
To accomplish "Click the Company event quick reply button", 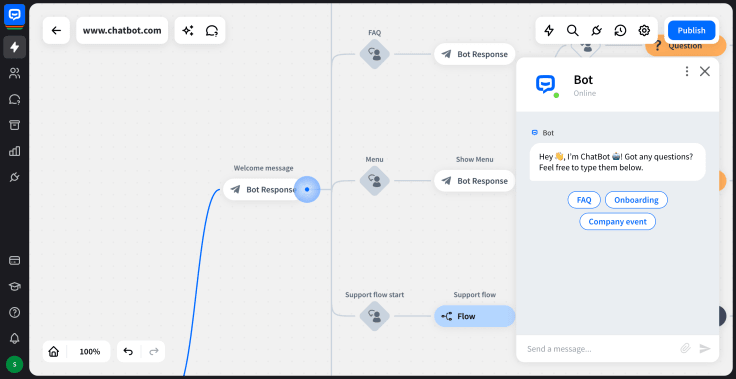I will coord(617,221).
